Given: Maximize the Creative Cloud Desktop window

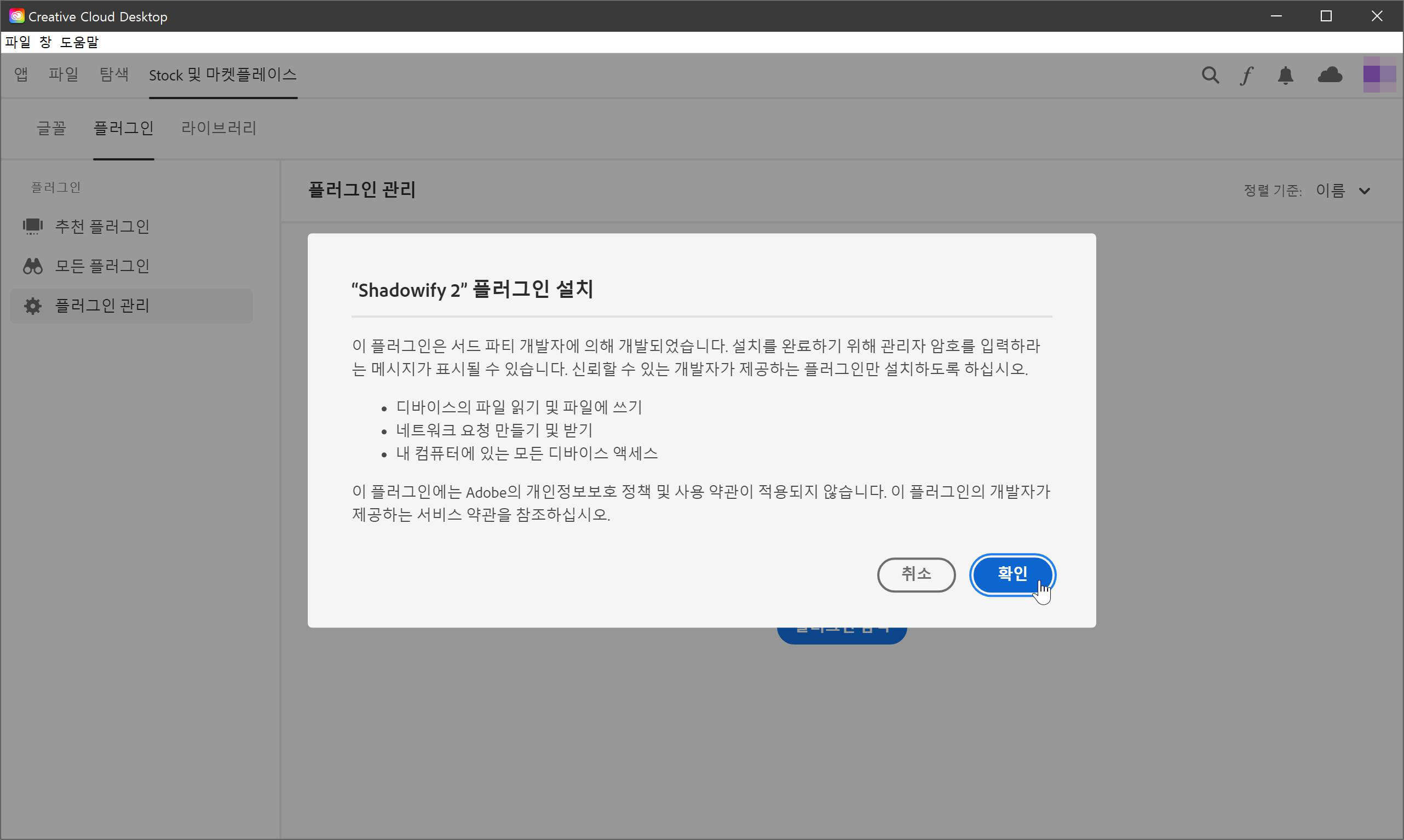Looking at the screenshot, I should coord(1326,16).
